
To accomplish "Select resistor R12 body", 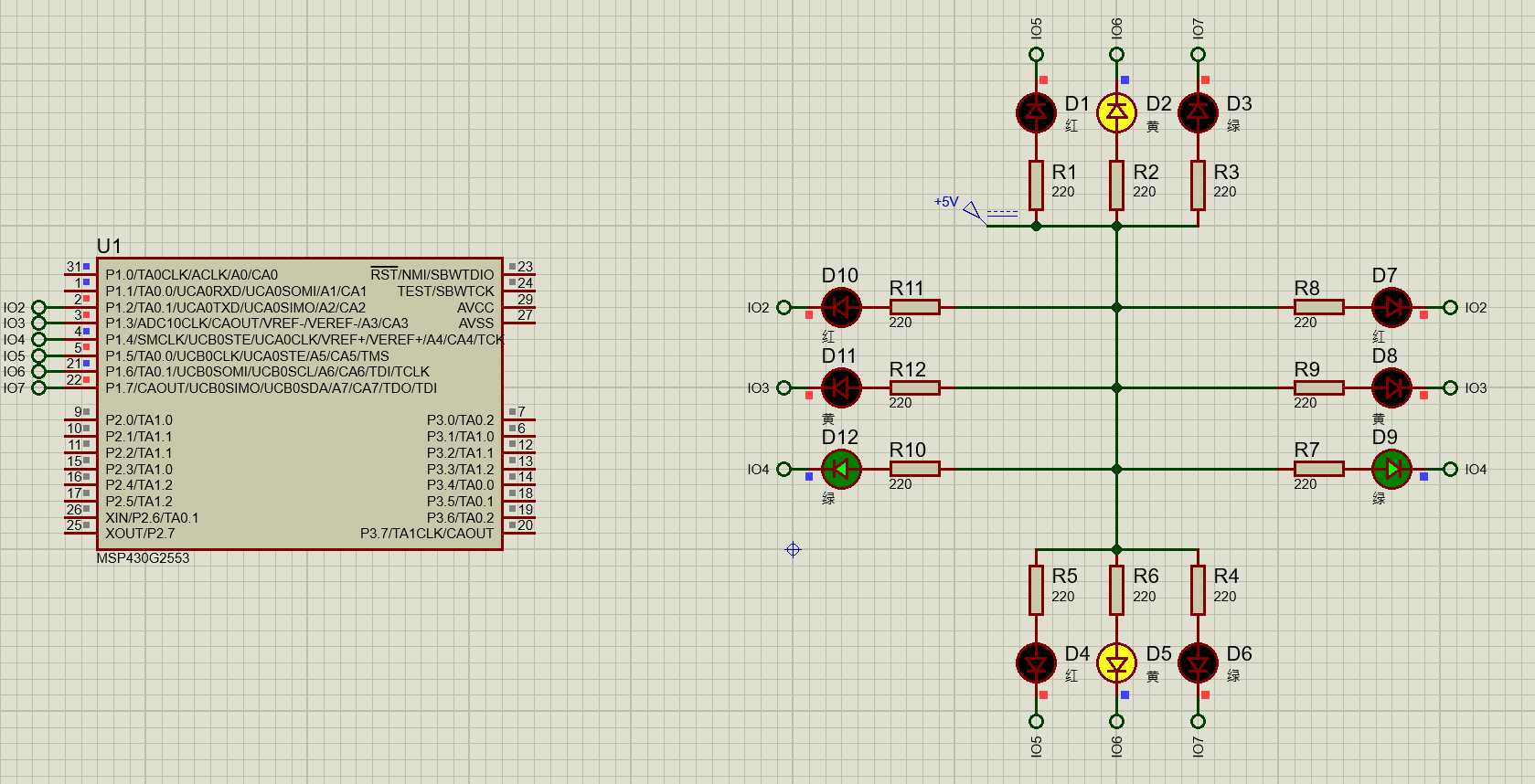I will (914, 387).
